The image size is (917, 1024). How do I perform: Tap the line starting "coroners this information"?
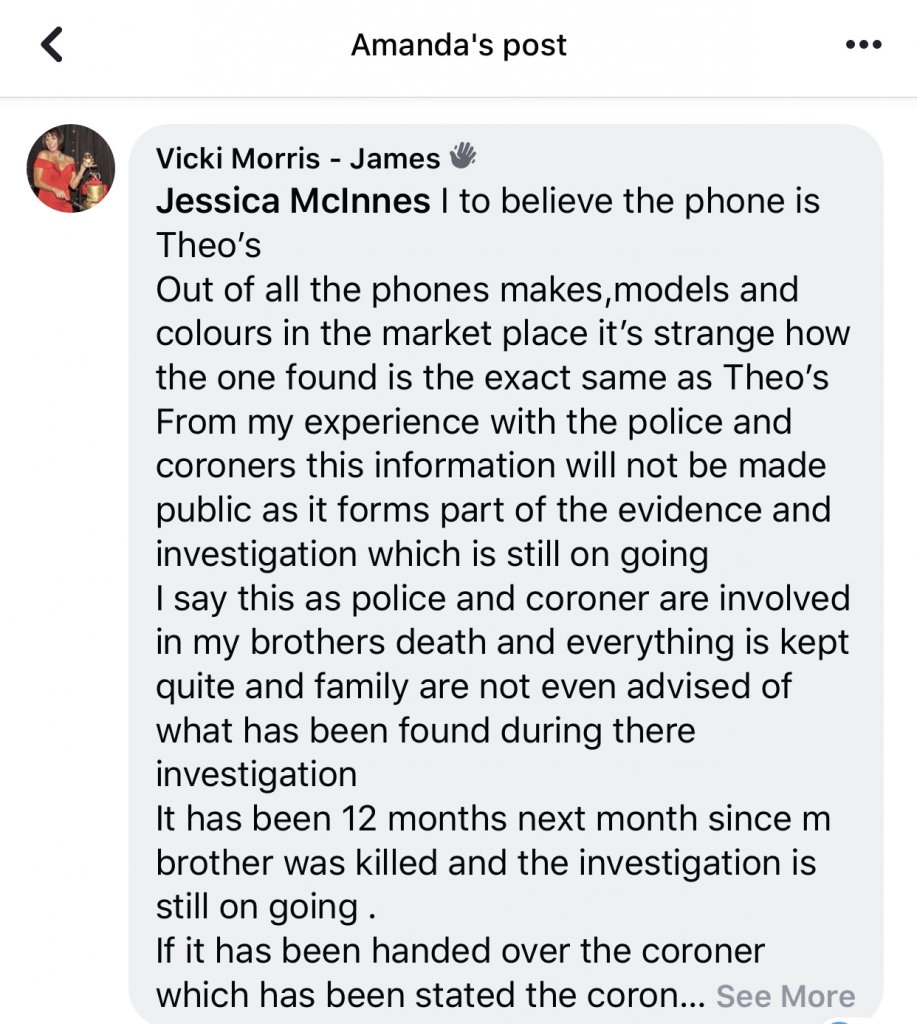click(489, 465)
